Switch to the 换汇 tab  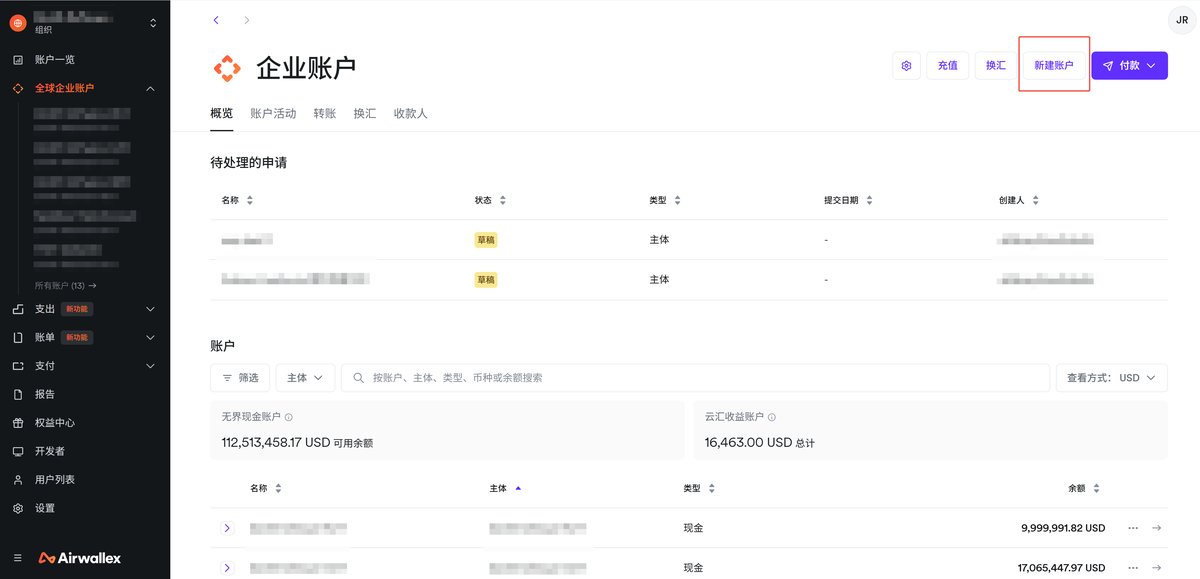pyautogui.click(x=365, y=114)
